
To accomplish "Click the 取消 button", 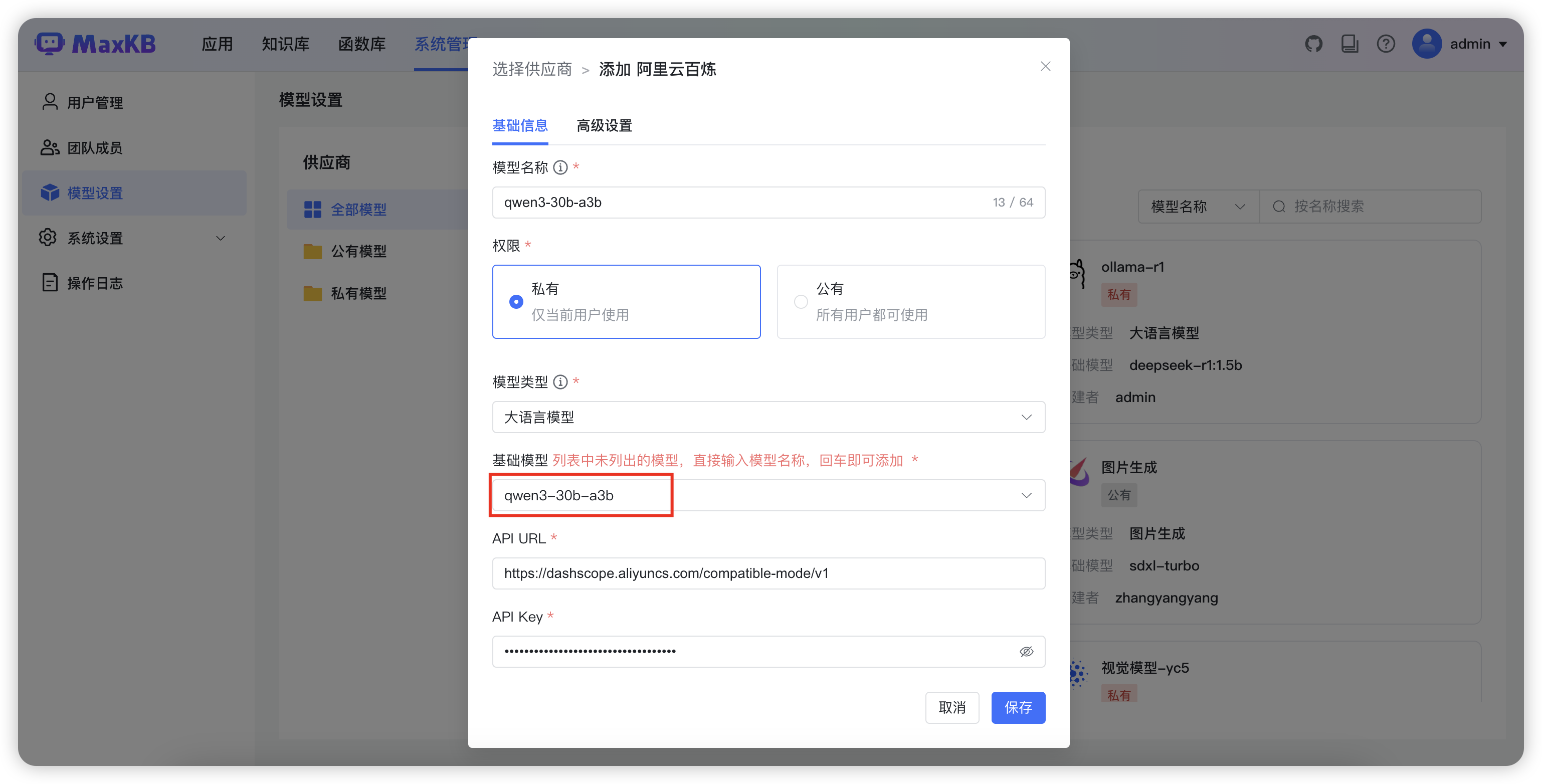I will (952, 707).
